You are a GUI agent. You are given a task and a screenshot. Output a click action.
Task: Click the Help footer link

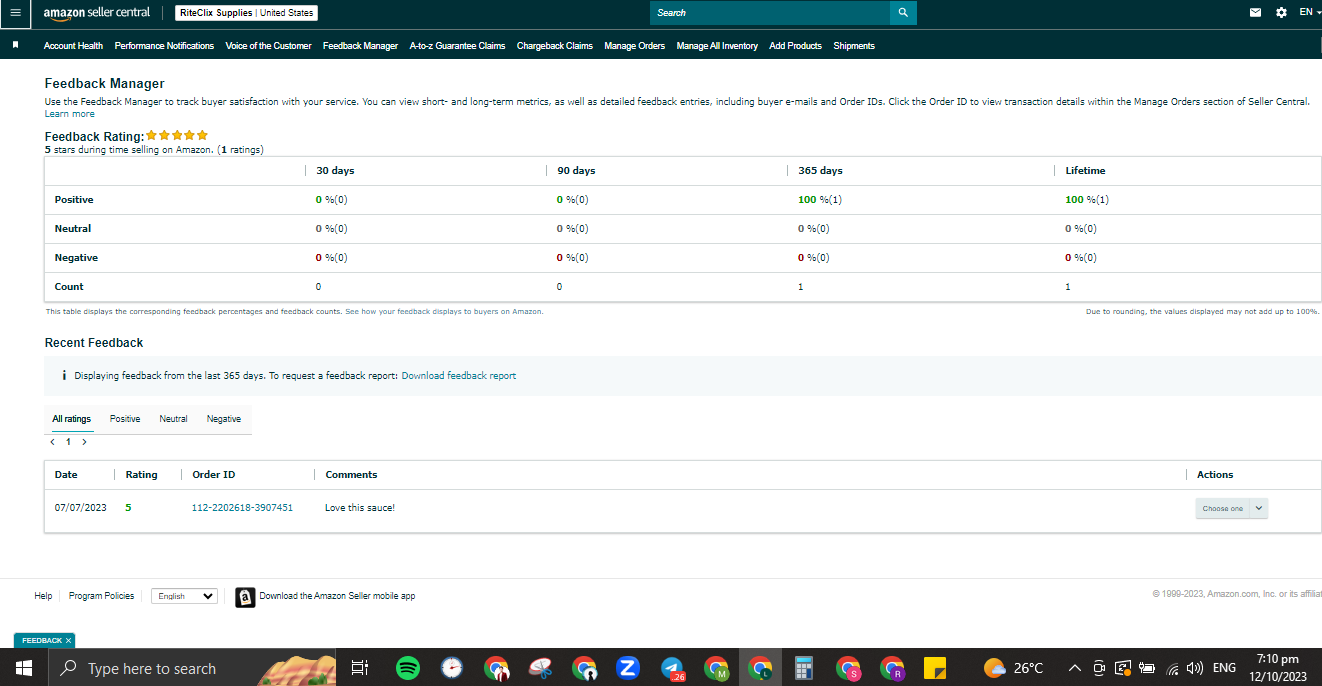[x=43, y=596]
